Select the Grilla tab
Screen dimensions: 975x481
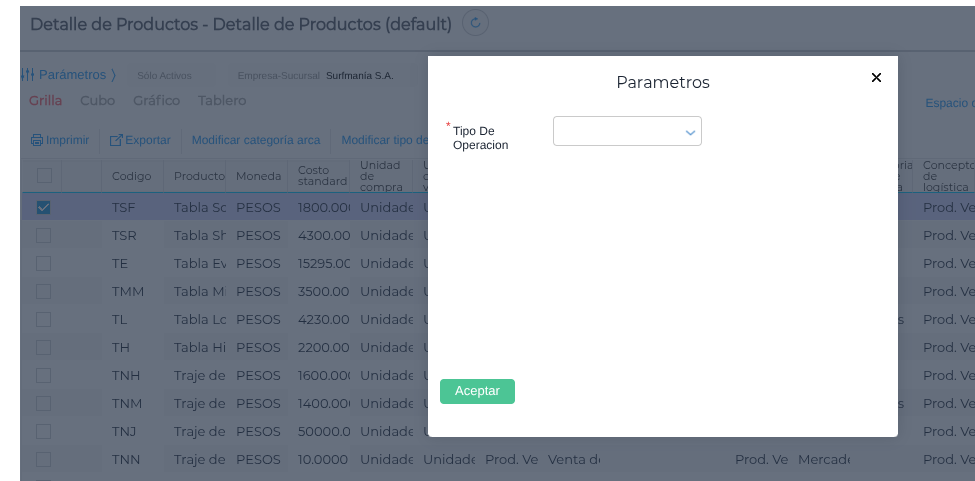click(x=45, y=101)
